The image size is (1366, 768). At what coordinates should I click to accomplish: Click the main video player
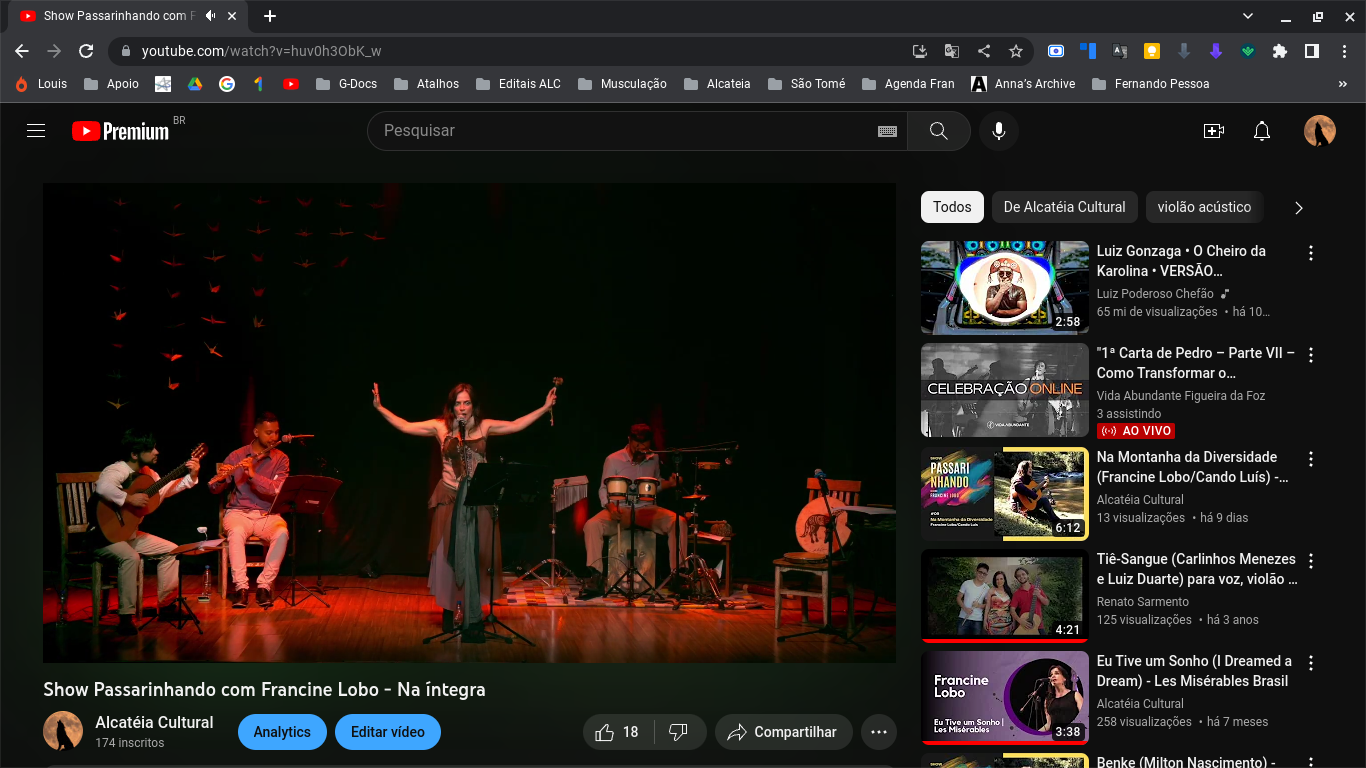(469, 422)
